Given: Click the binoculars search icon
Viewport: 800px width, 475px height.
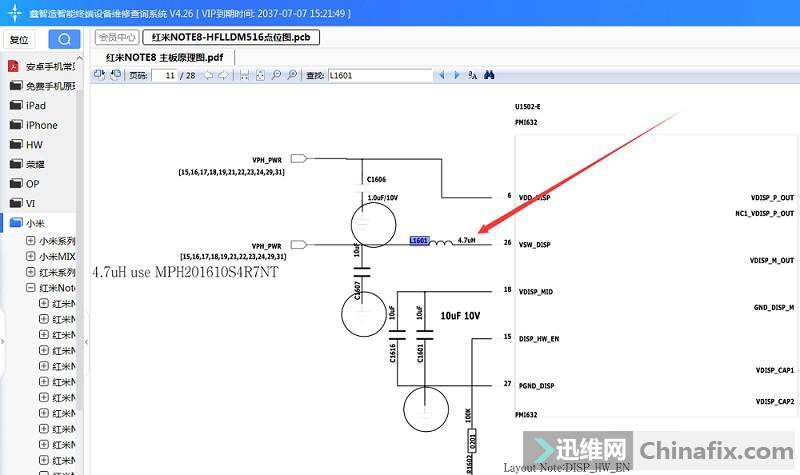Looking at the screenshot, I should (490, 75).
